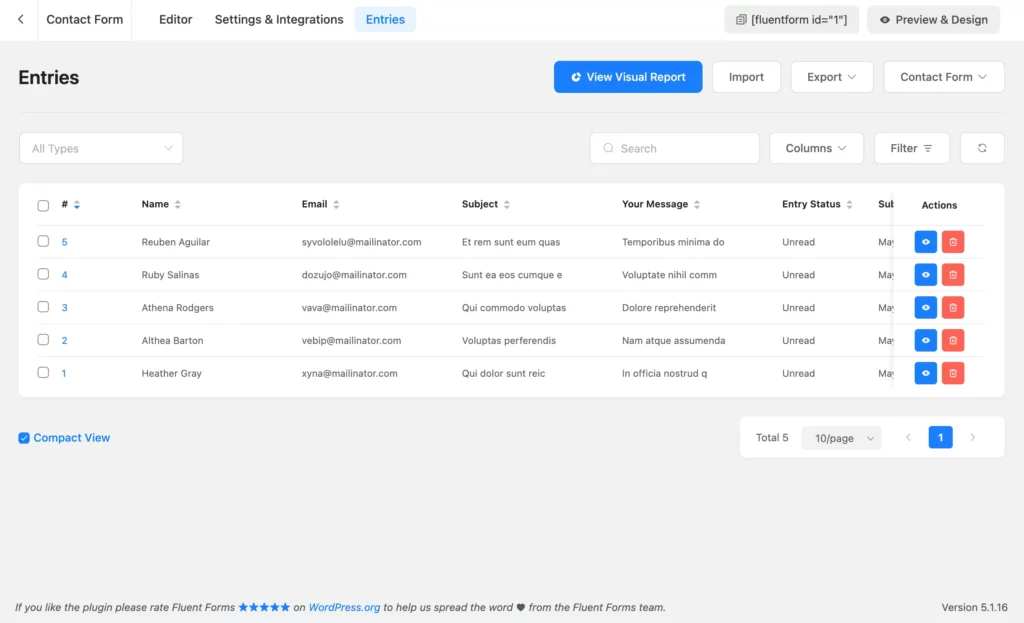Image resolution: width=1024 pixels, height=623 pixels.
Task: Click inside the Search entries field
Action: (x=674, y=147)
